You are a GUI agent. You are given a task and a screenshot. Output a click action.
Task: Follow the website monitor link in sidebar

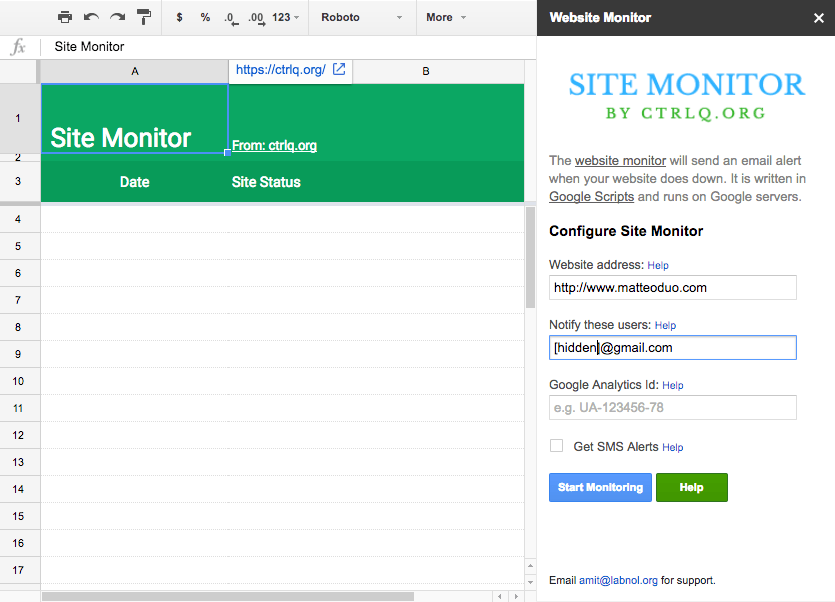620,160
